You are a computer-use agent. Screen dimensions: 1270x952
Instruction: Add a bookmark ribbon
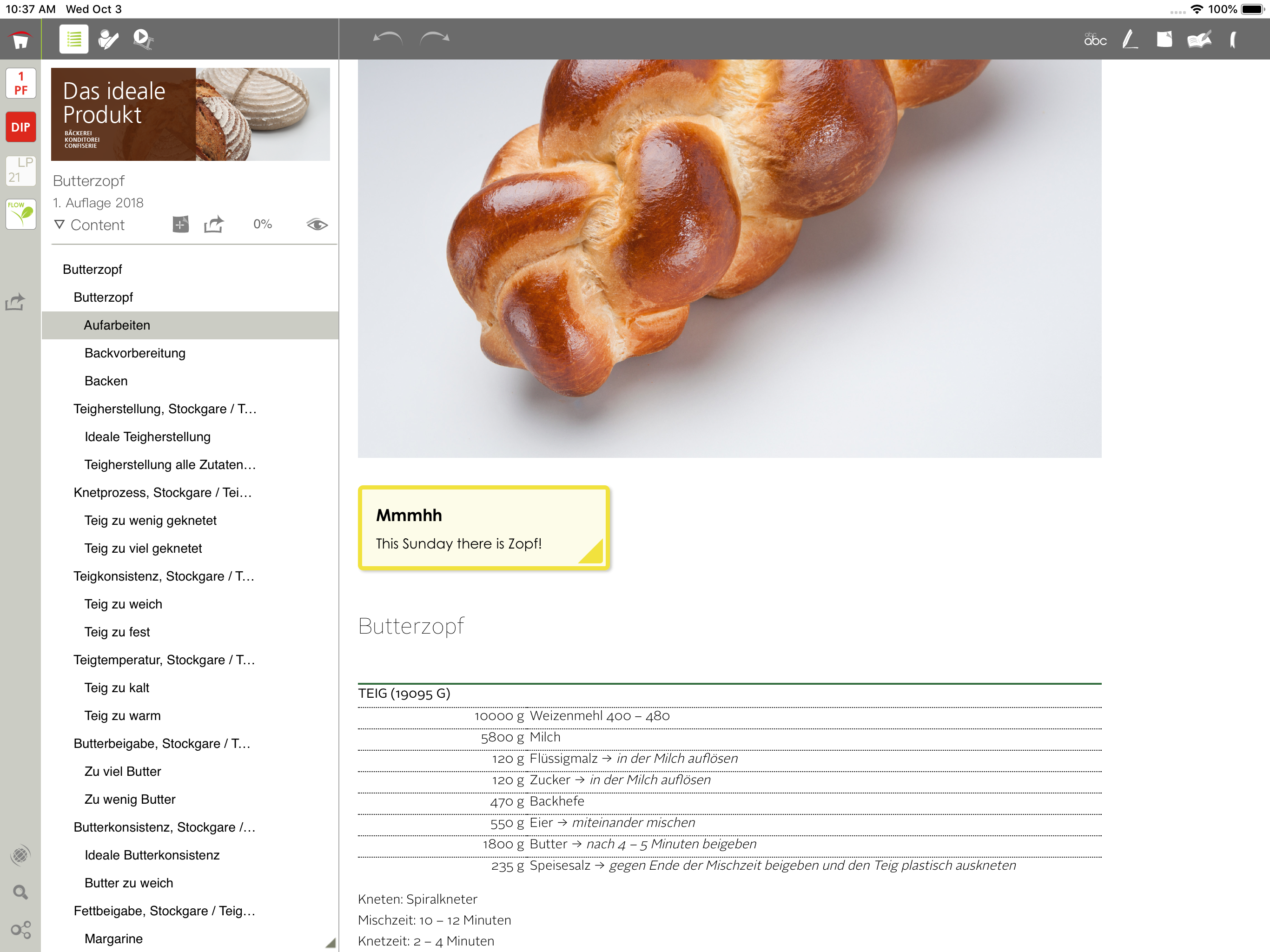(1233, 40)
